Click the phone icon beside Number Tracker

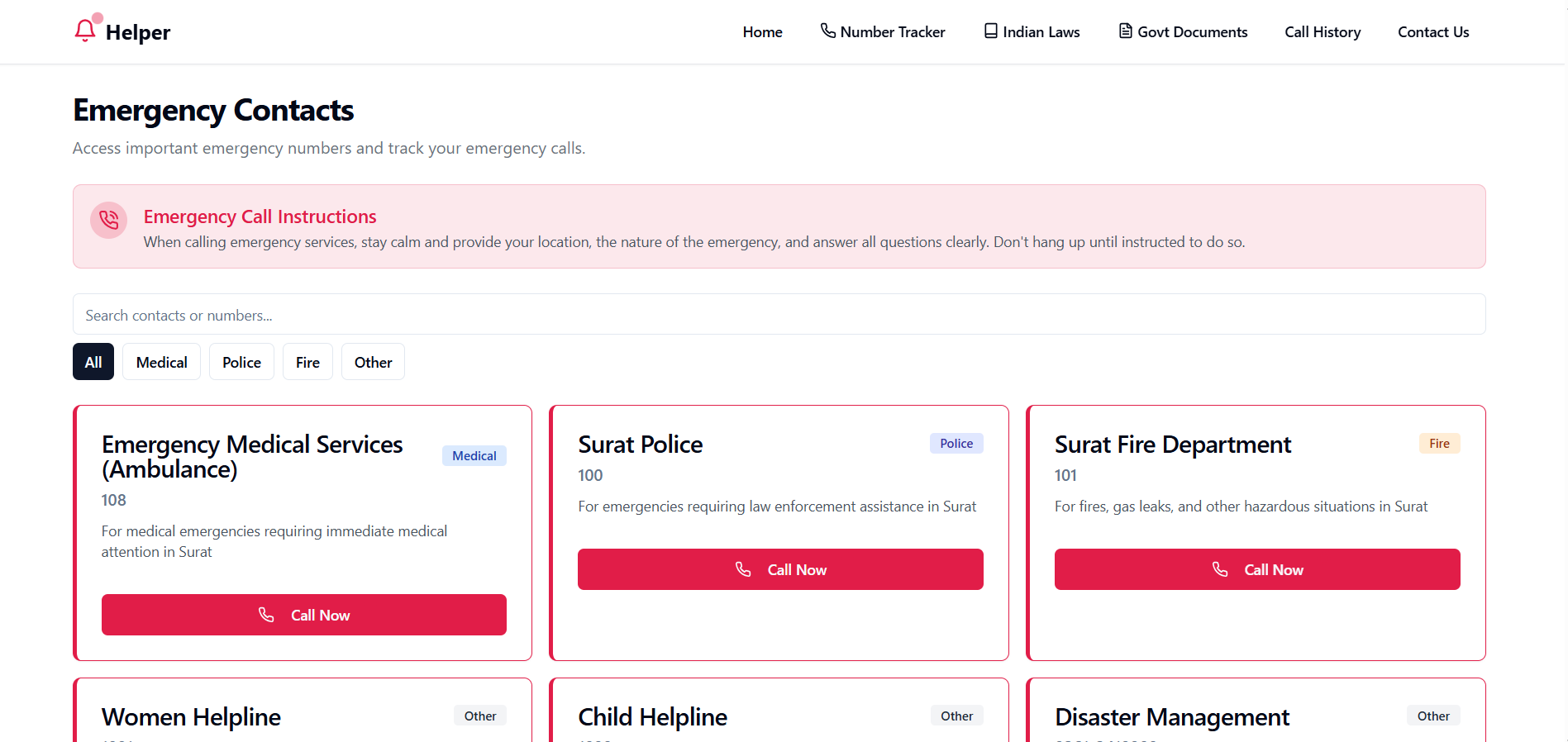(827, 31)
